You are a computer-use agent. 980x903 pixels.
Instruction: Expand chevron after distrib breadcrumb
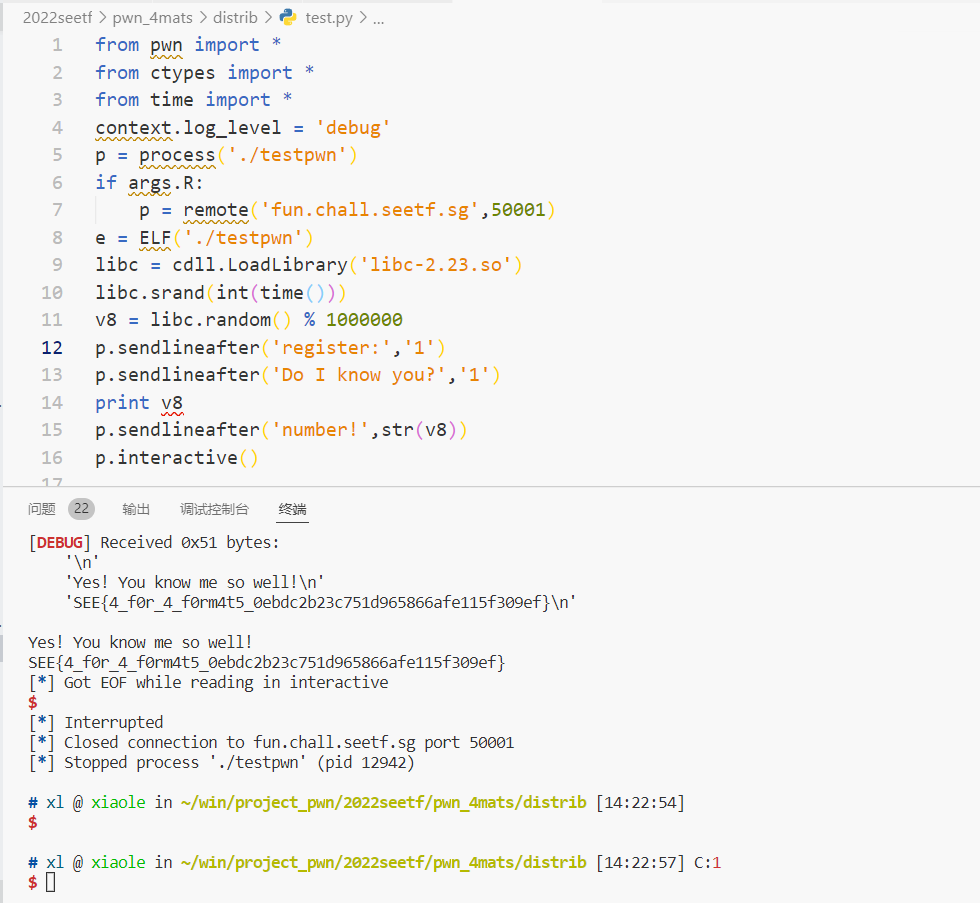268,17
